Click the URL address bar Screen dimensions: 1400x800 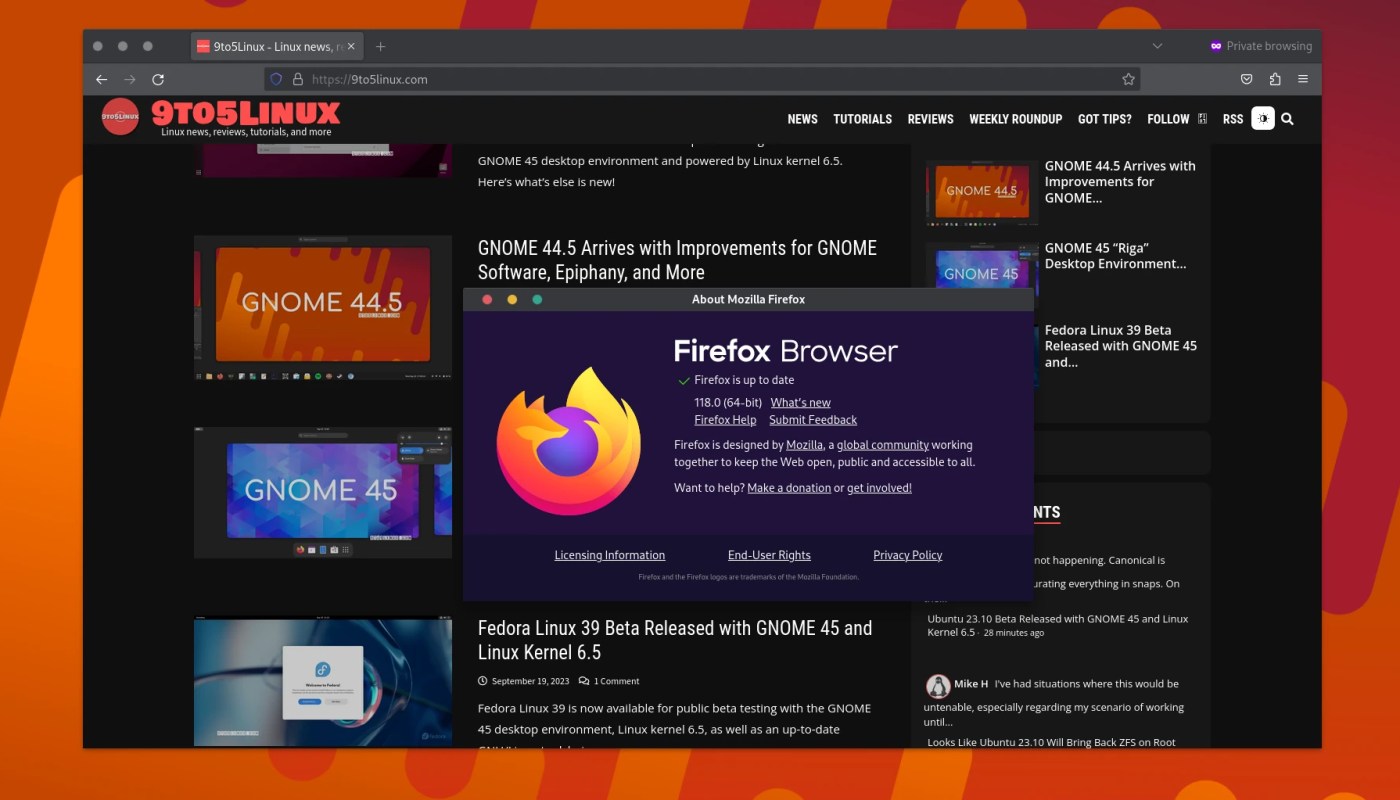700,79
